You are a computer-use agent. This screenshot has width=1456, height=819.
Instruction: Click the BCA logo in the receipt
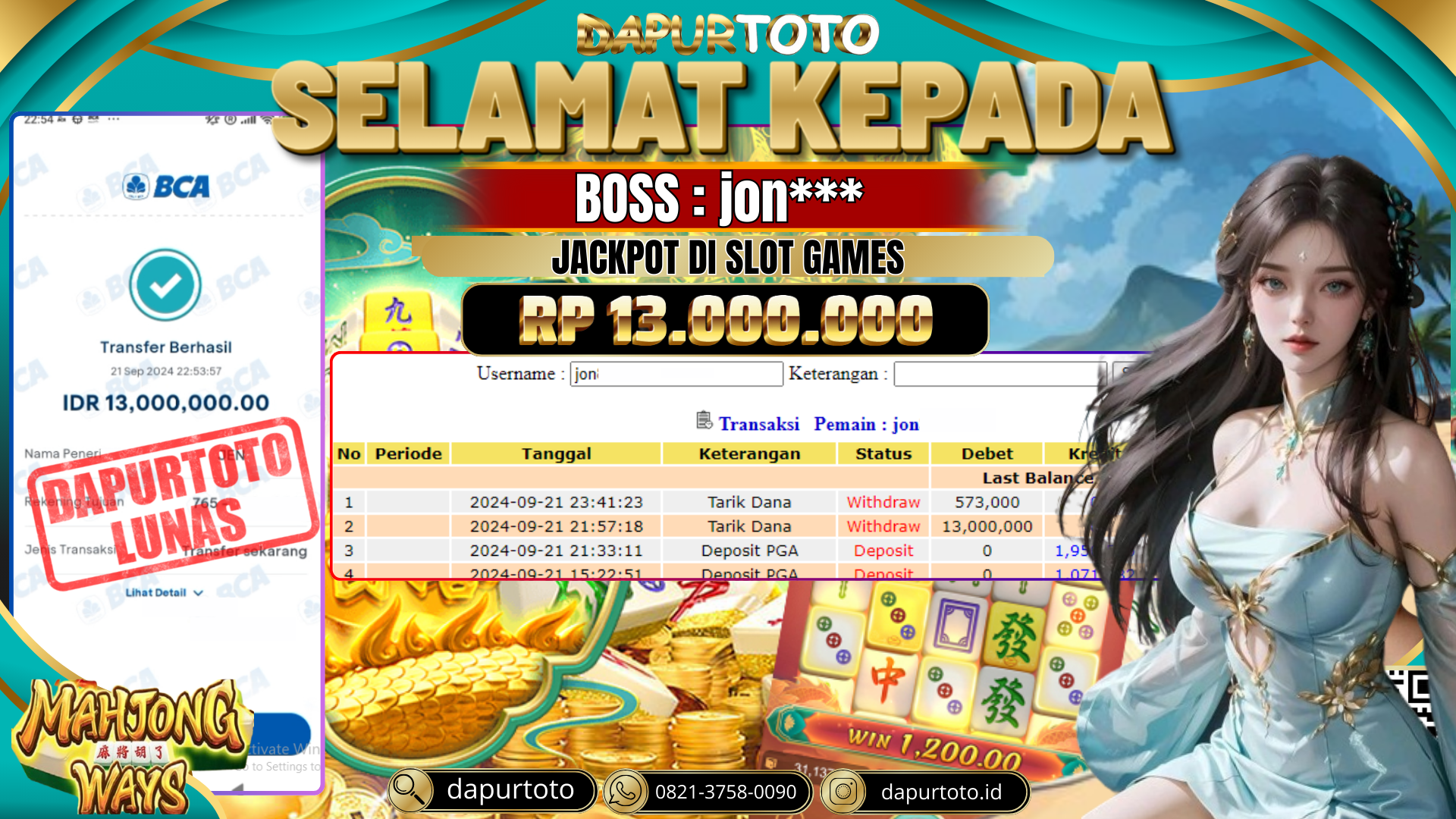pyautogui.click(x=166, y=187)
